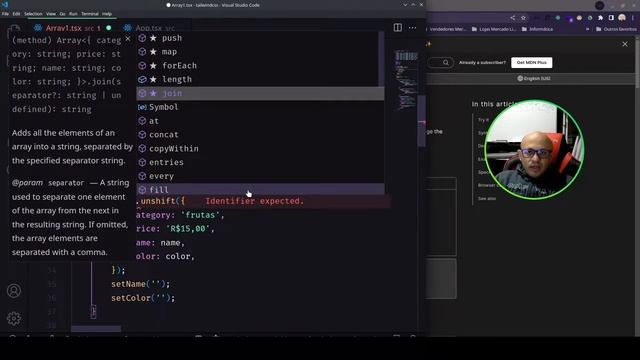Open editor More Actions ellipsis menu
Screen dimensions: 640x360
(x=413, y=28)
